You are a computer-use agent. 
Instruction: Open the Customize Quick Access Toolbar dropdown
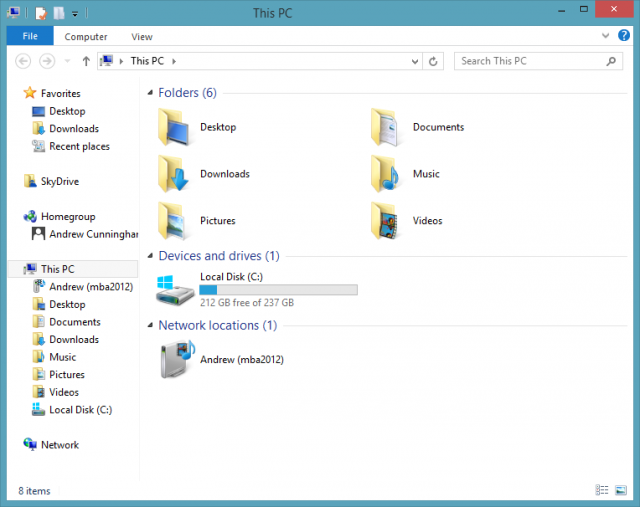click(x=75, y=14)
